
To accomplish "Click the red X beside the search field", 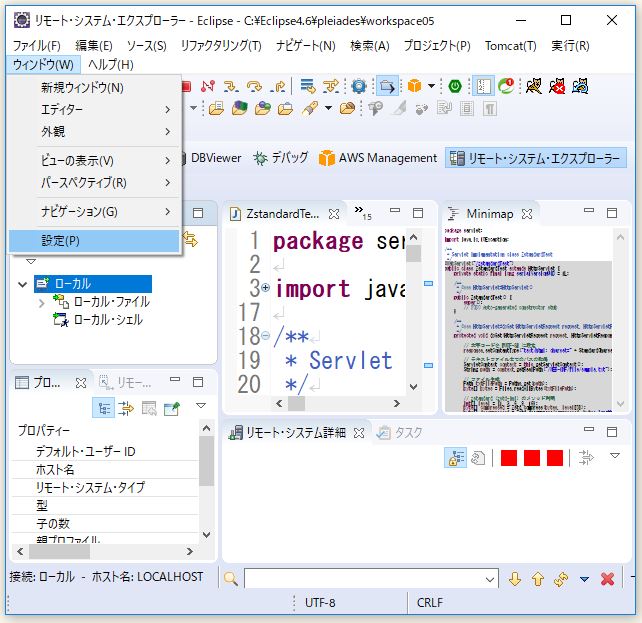I will pyautogui.click(x=607, y=579).
